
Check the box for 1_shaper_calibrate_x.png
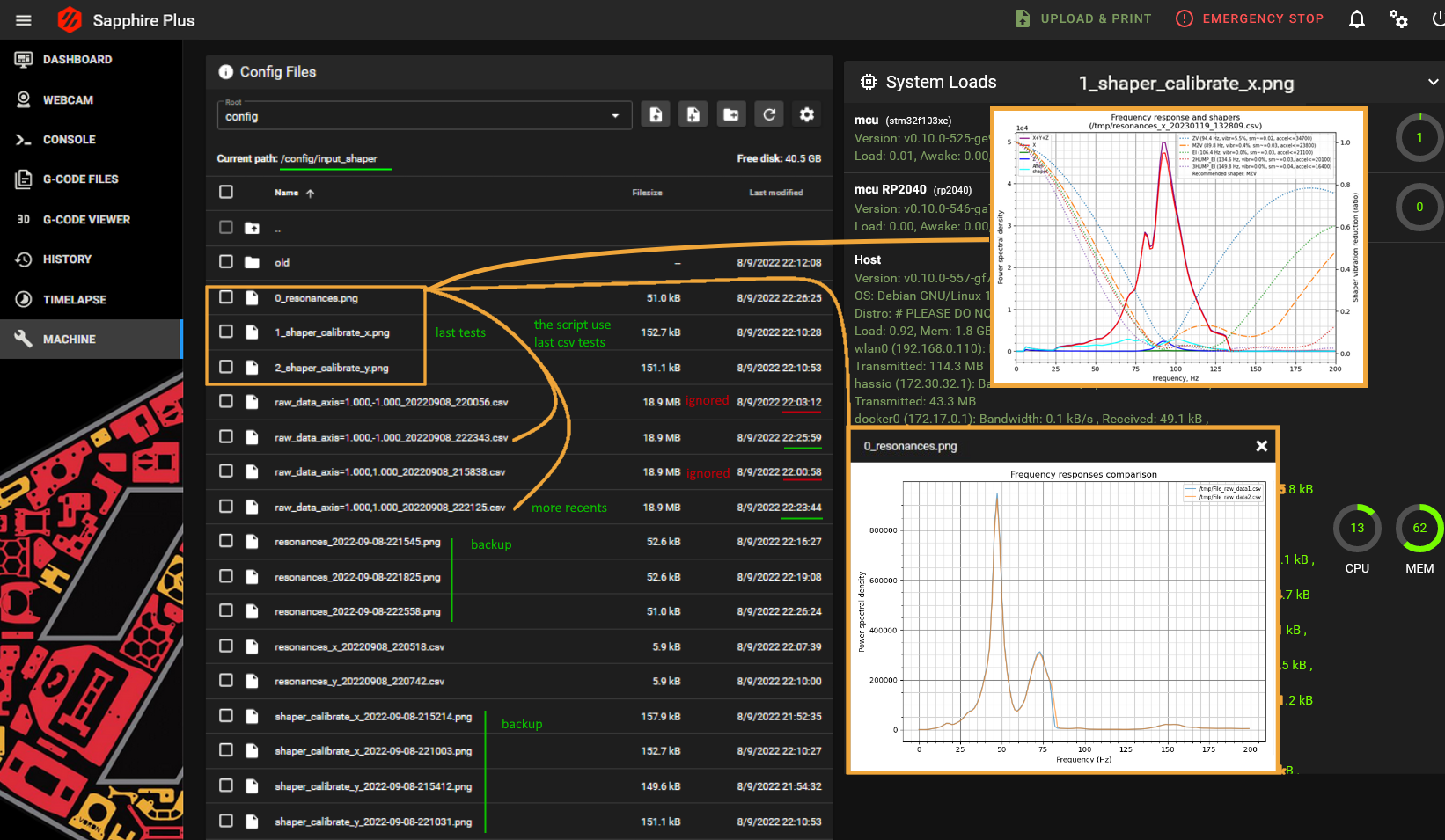click(226, 332)
